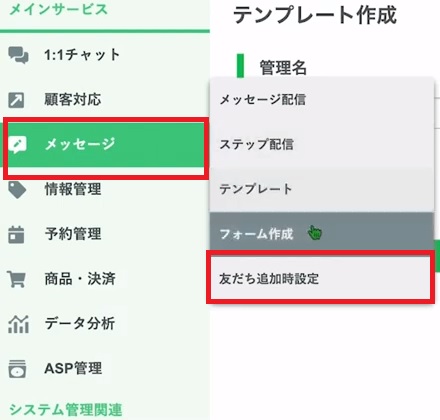Open the 1:1チャット sidebar label
The height and width of the screenshot is (420, 440).
pyautogui.click(x=82, y=55)
